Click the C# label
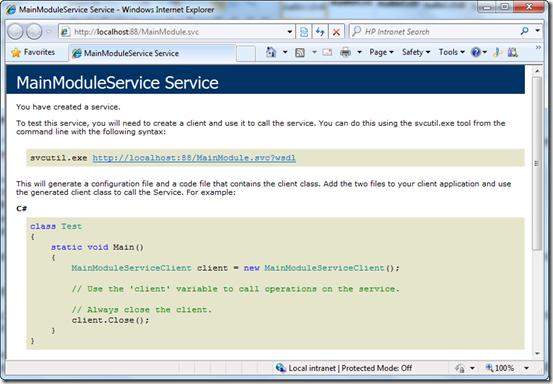The height and width of the screenshot is (384, 553). (x=22, y=208)
